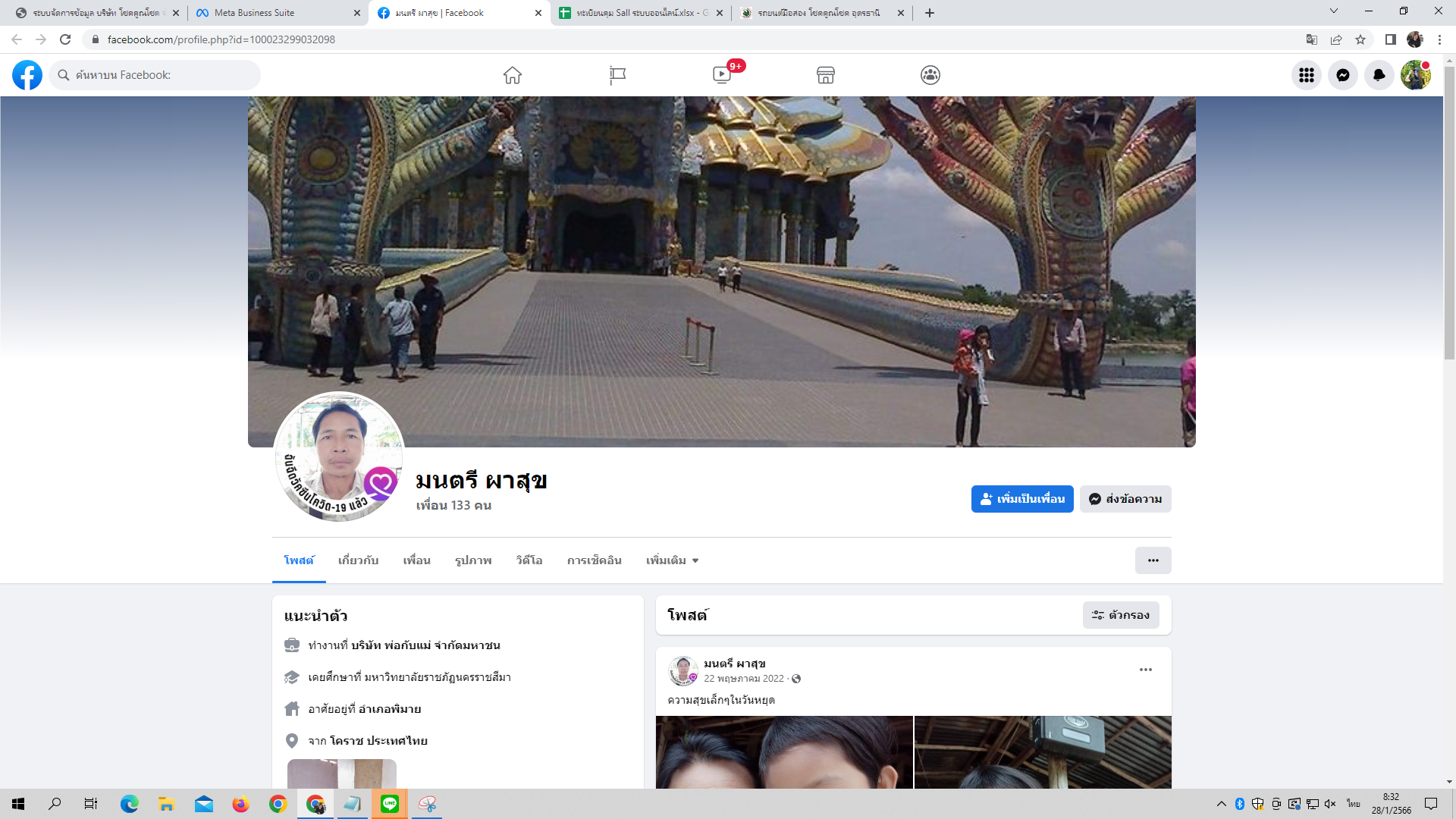Open LINE app in the taskbar

click(x=390, y=804)
